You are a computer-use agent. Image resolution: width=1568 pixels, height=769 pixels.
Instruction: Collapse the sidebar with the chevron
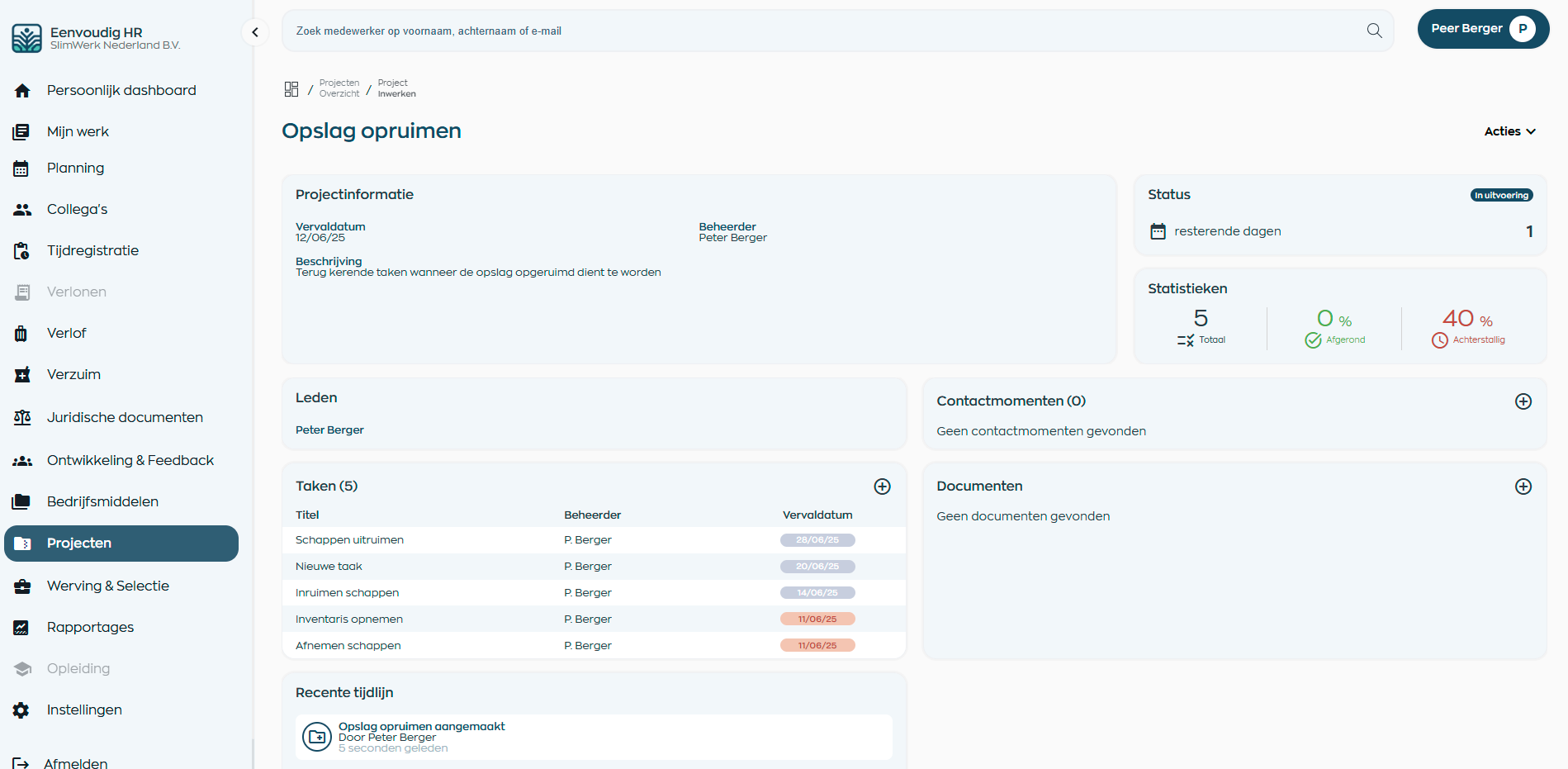[255, 32]
